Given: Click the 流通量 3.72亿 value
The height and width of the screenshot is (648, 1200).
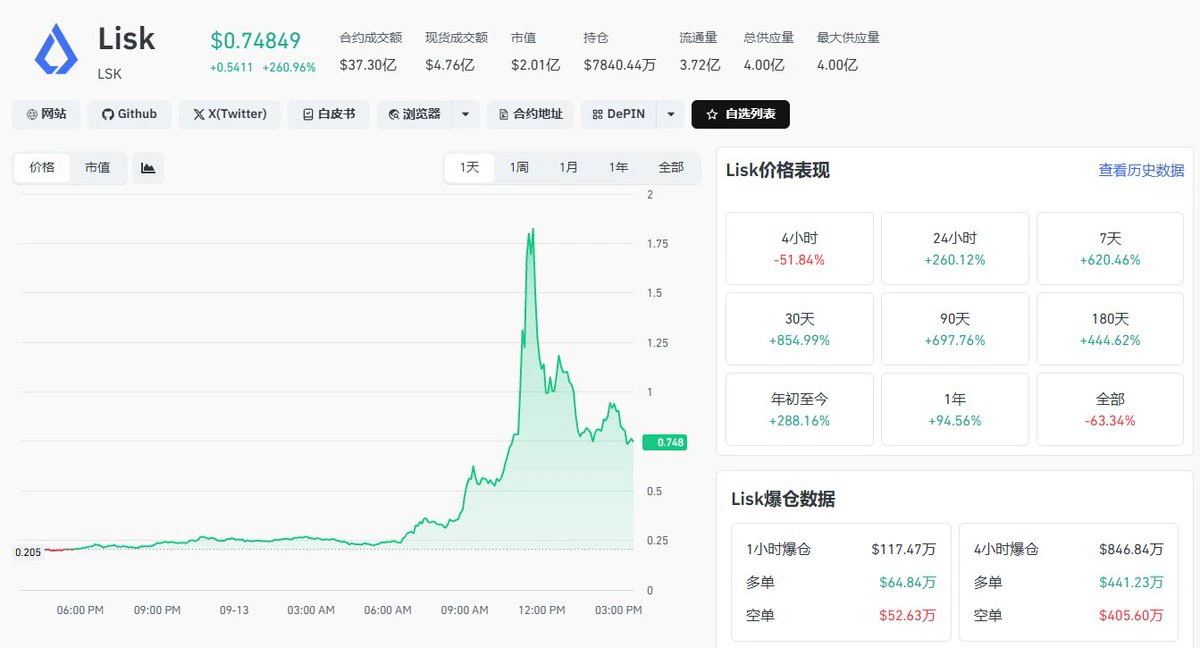Looking at the screenshot, I should pyautogui.click(x=700, y=65).
